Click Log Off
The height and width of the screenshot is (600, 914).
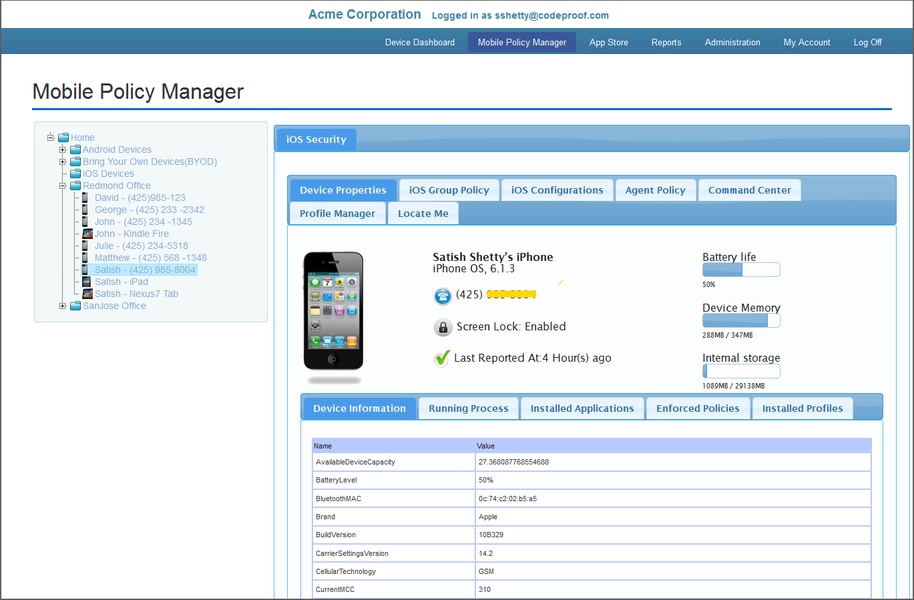point(867,43)
